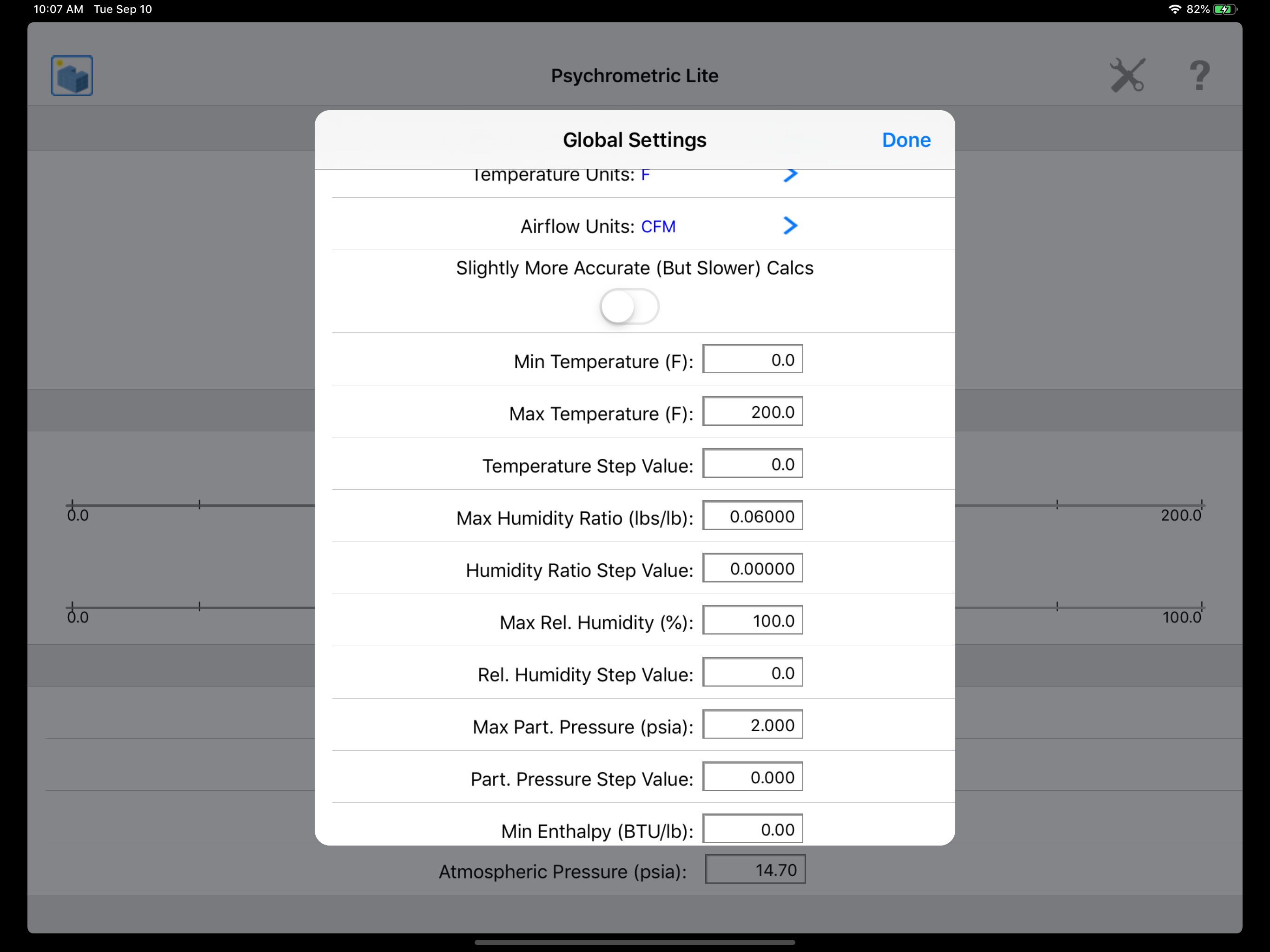
Task: Edit the Max Temperature (F) field
Action: [753, 412]
